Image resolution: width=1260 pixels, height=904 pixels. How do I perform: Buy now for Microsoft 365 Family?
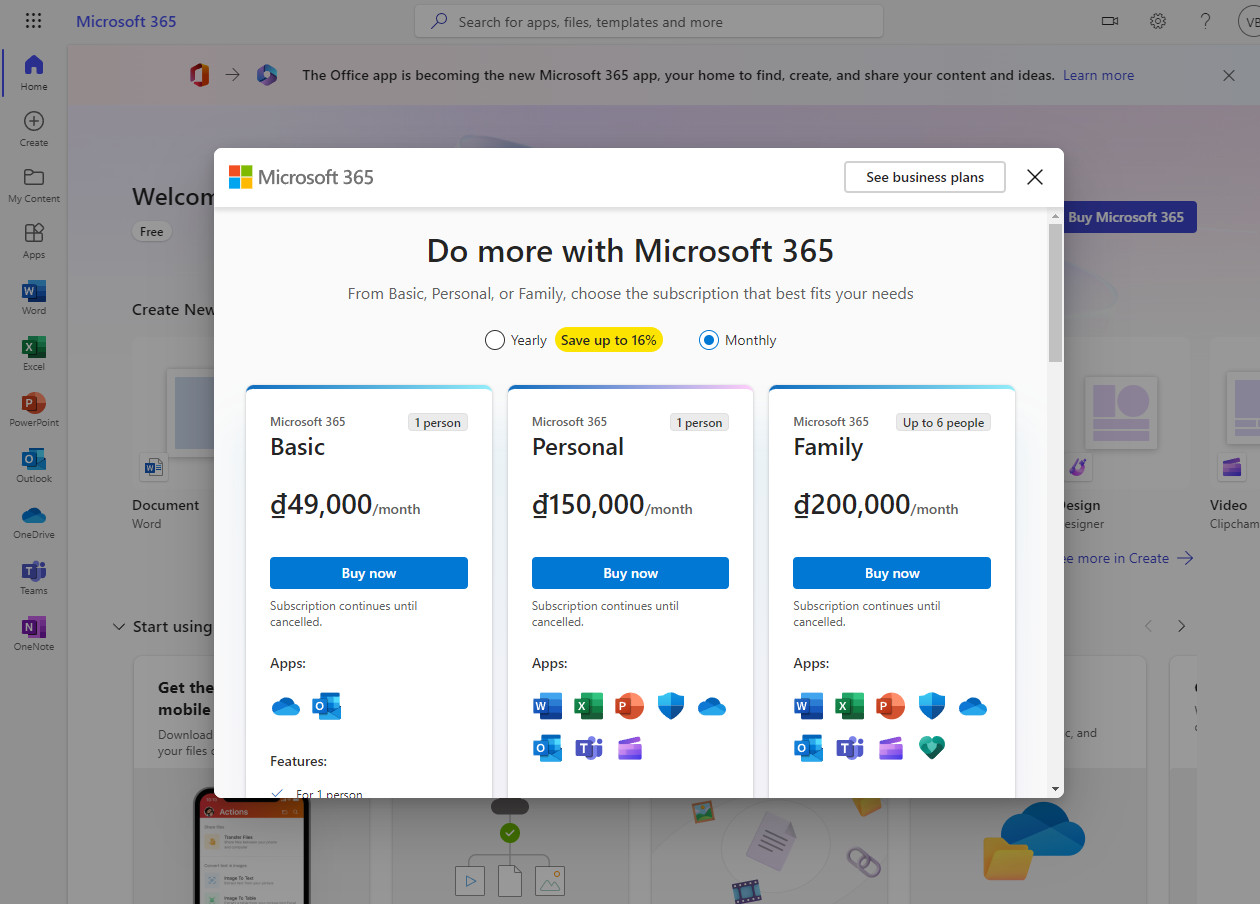(892, 573)
